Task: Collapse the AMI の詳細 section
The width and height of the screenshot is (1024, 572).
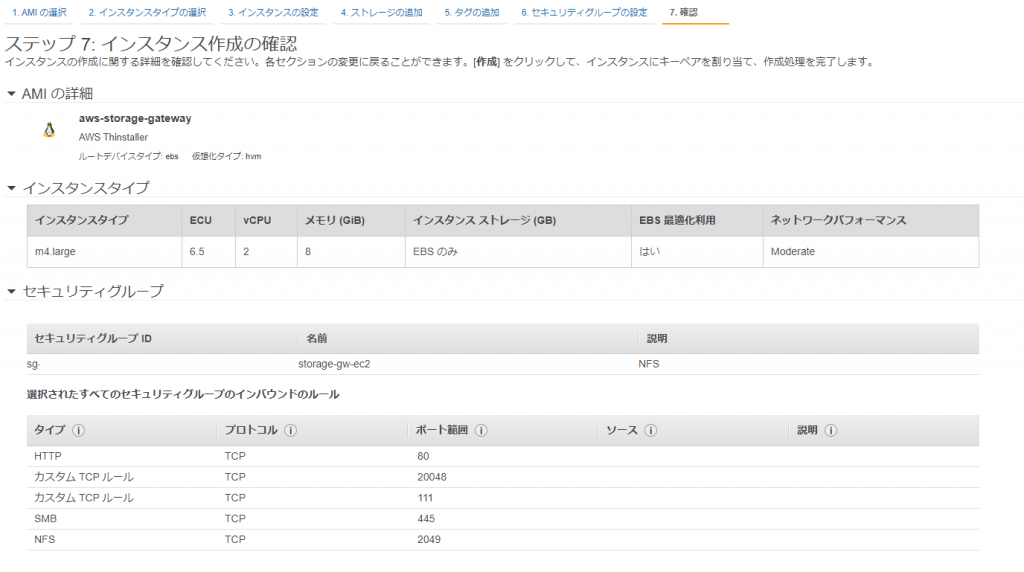Action: point(11,94)
